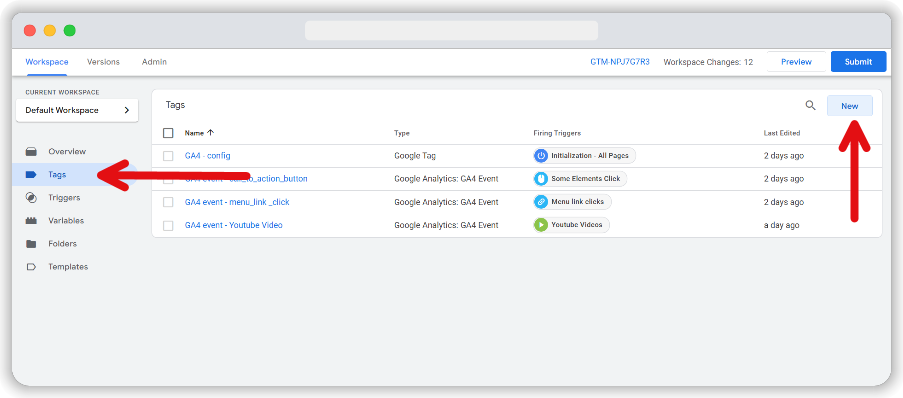Open Overview in the sidebar
The image size is (903, 398).
click(x=67, y=151)
